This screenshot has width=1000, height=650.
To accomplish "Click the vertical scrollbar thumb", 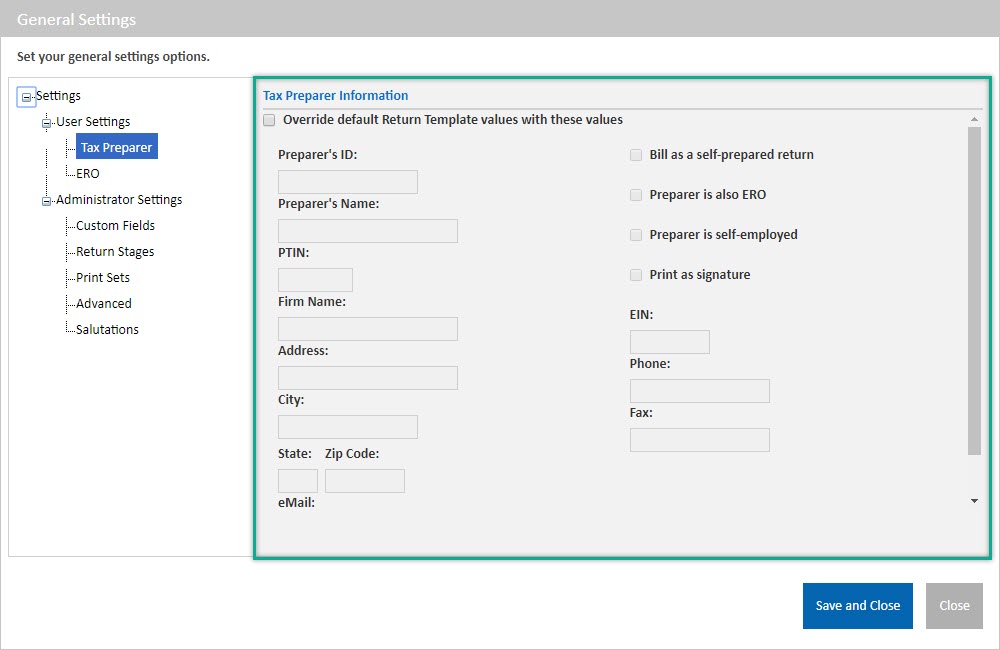I will 974,291.
